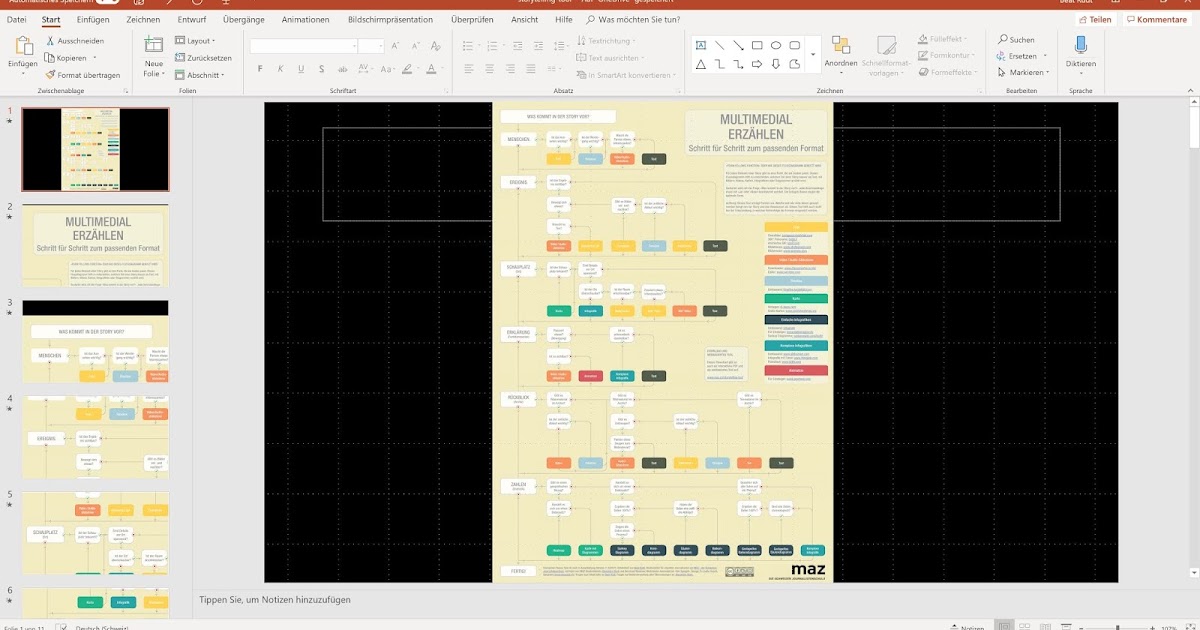Align text left in Absatz group

pos(468,69)
